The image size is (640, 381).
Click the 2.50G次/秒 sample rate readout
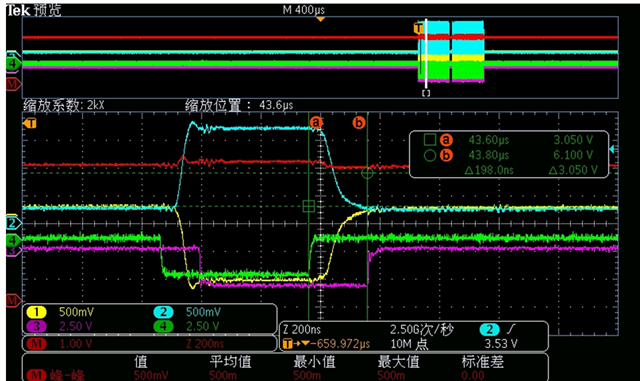(x=421, y=330)
